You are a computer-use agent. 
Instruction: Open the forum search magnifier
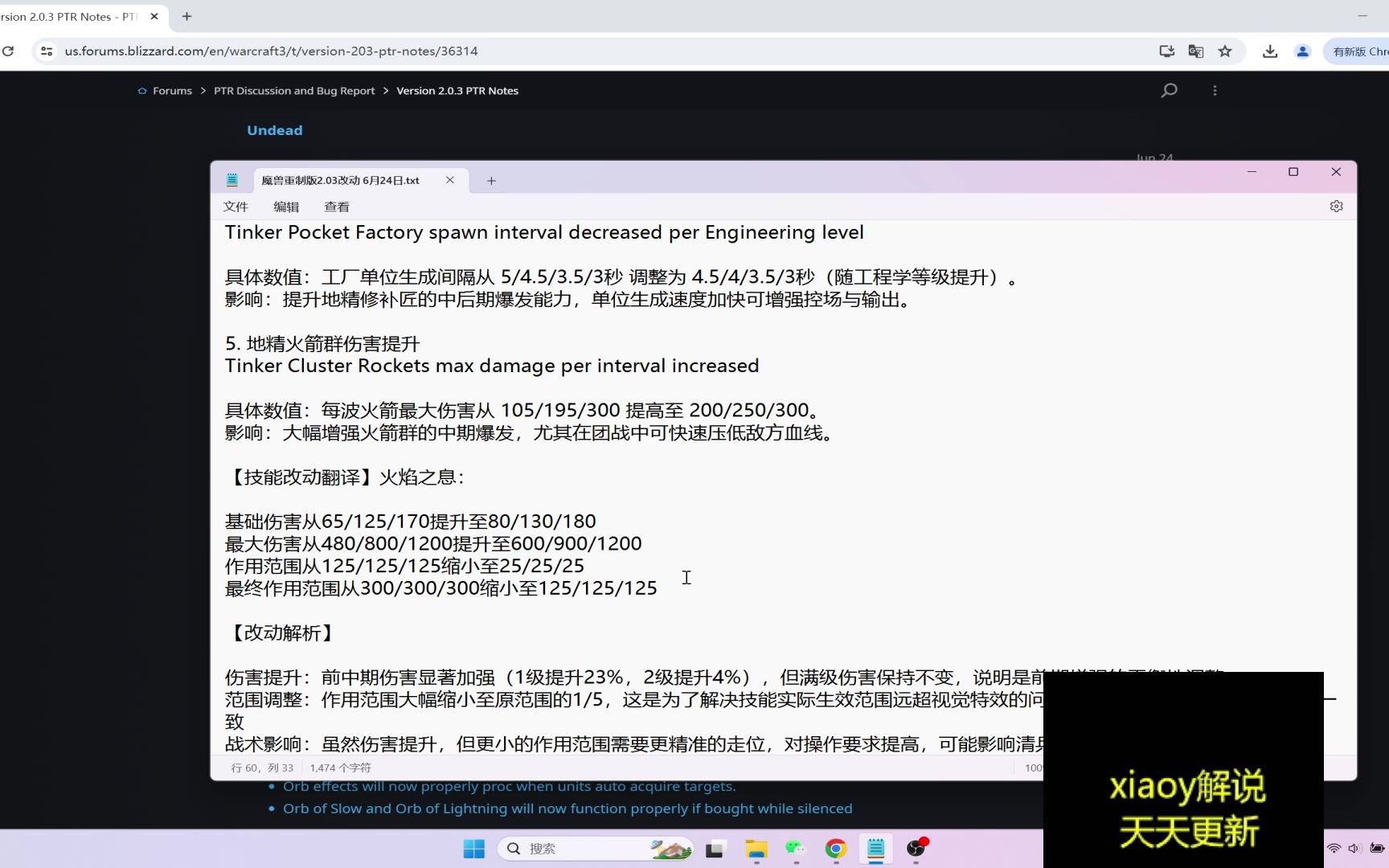1169,90
